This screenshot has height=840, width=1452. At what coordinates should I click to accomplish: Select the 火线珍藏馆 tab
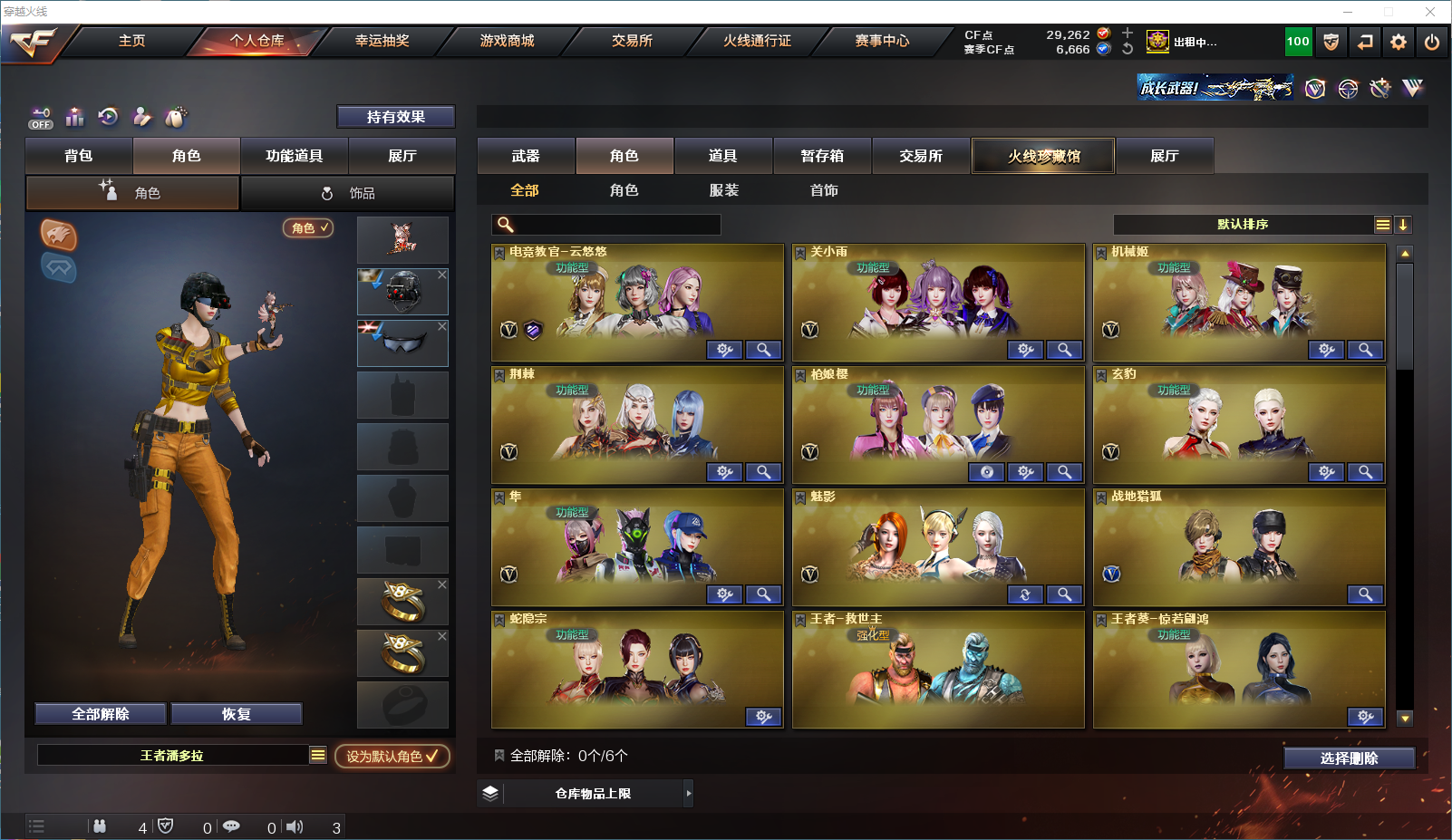[x=1044, y=156]
